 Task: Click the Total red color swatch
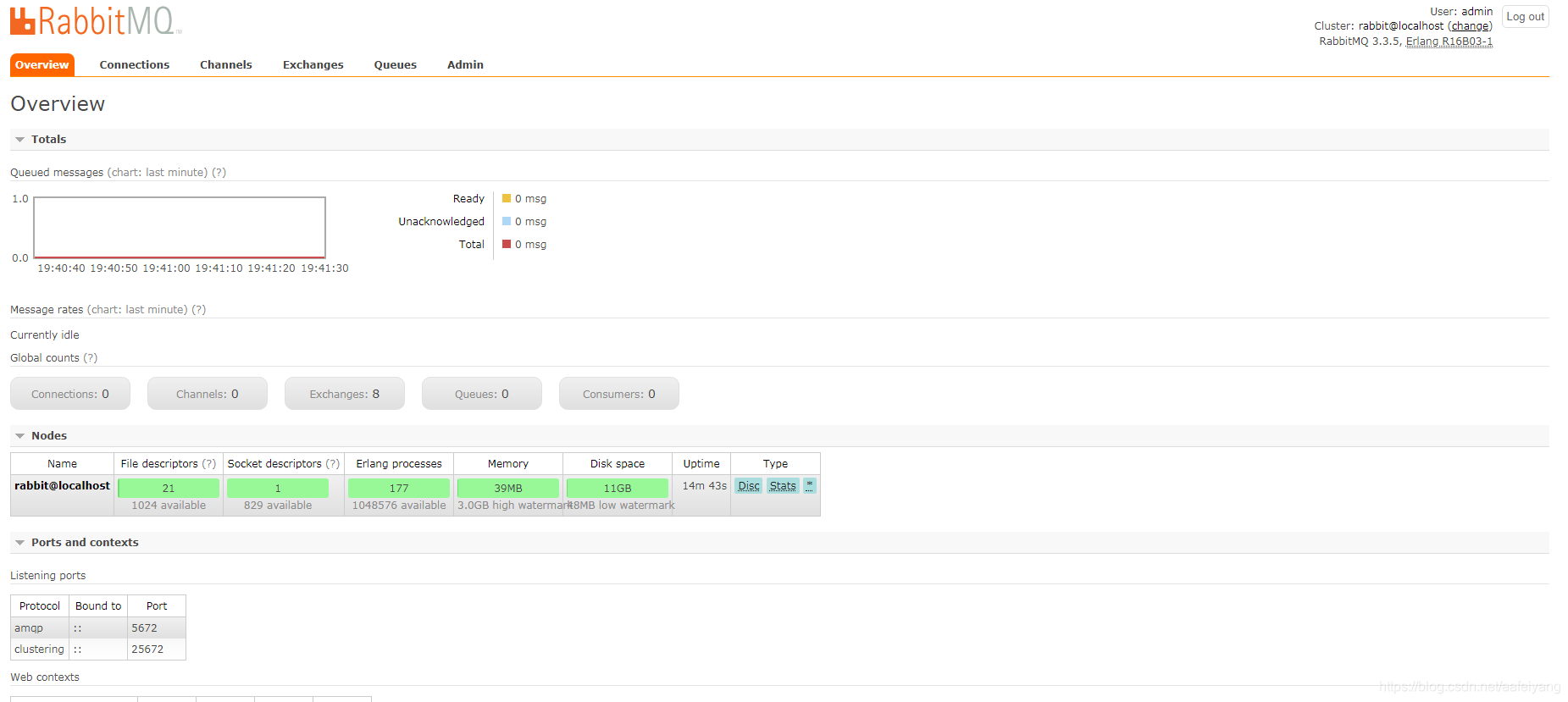[507, 245]
